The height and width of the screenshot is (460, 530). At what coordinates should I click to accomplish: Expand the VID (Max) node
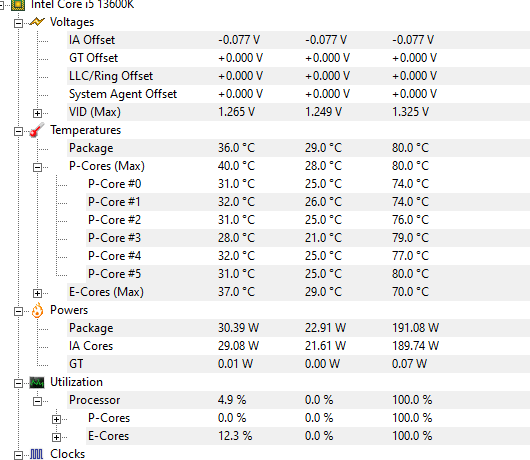(37, 113)
